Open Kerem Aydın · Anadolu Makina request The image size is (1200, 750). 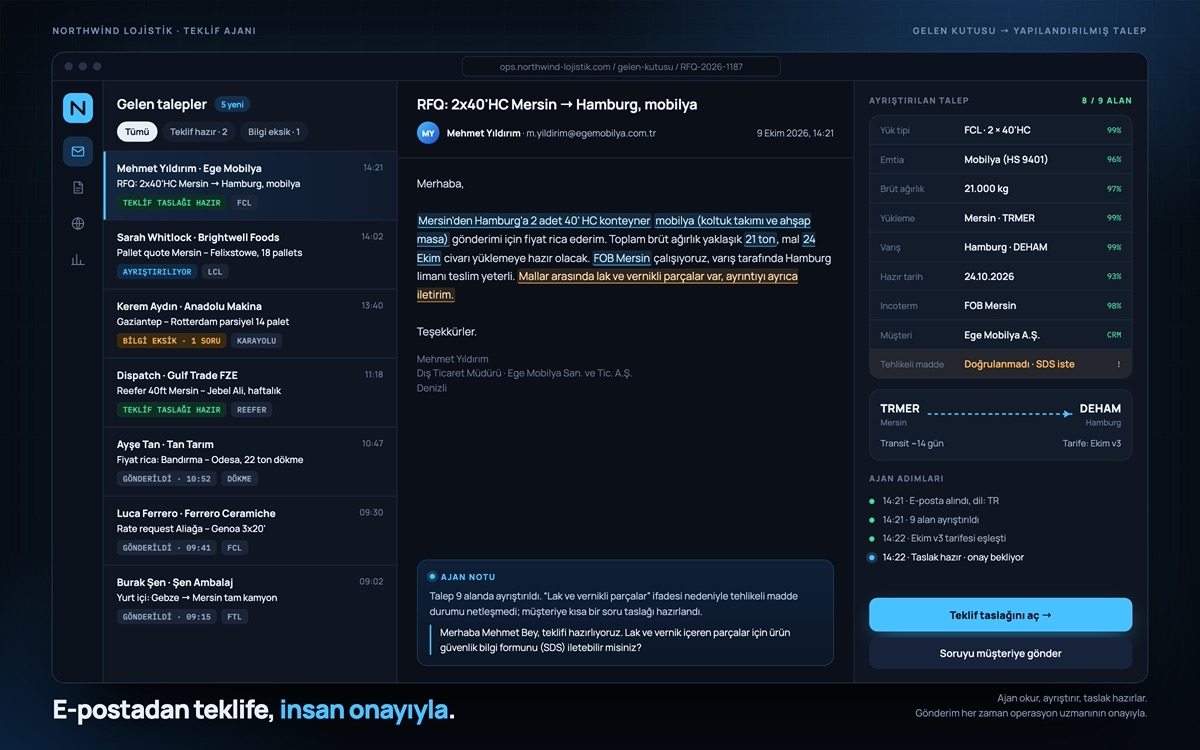250,324
